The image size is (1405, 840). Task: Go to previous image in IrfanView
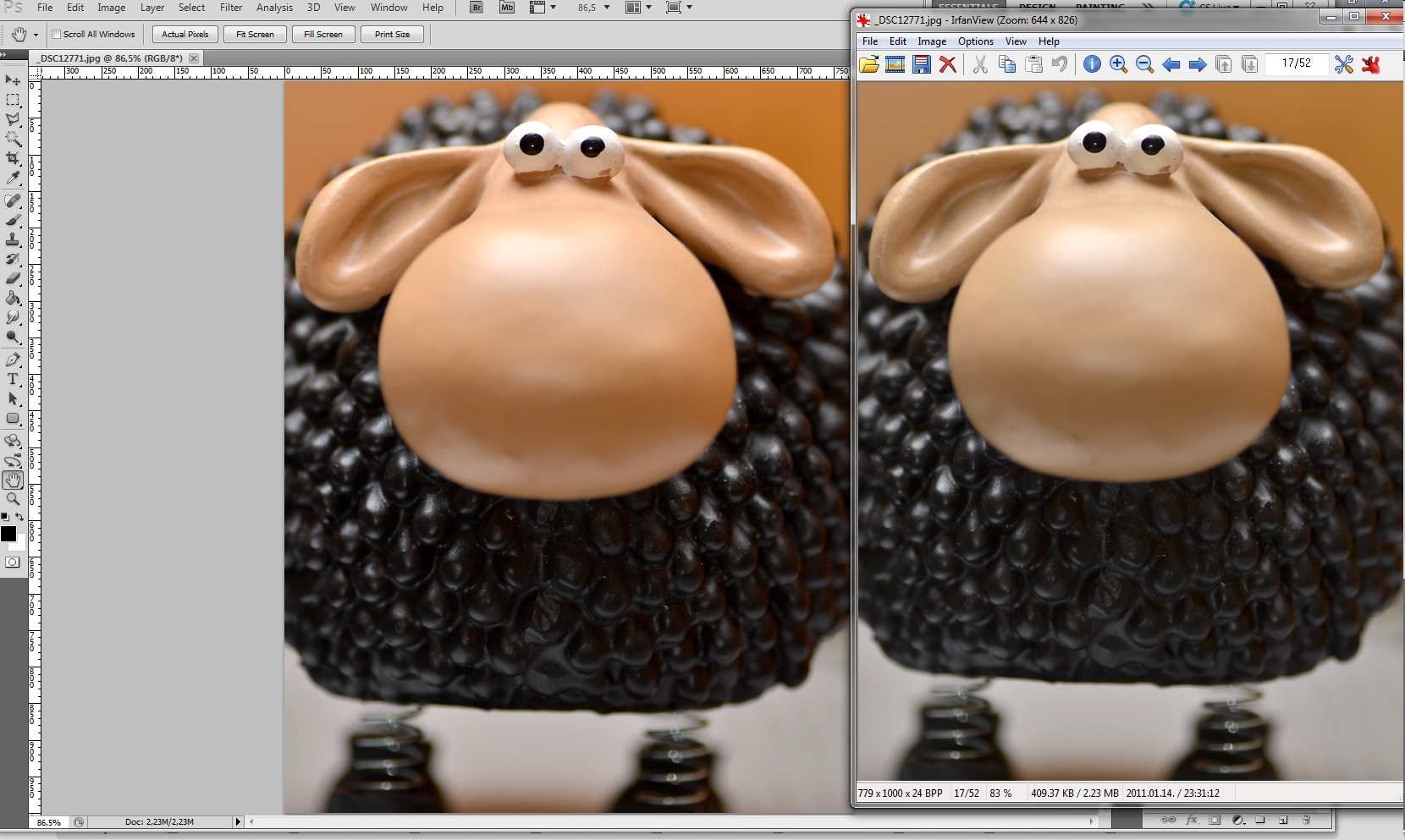(1171, 64)
